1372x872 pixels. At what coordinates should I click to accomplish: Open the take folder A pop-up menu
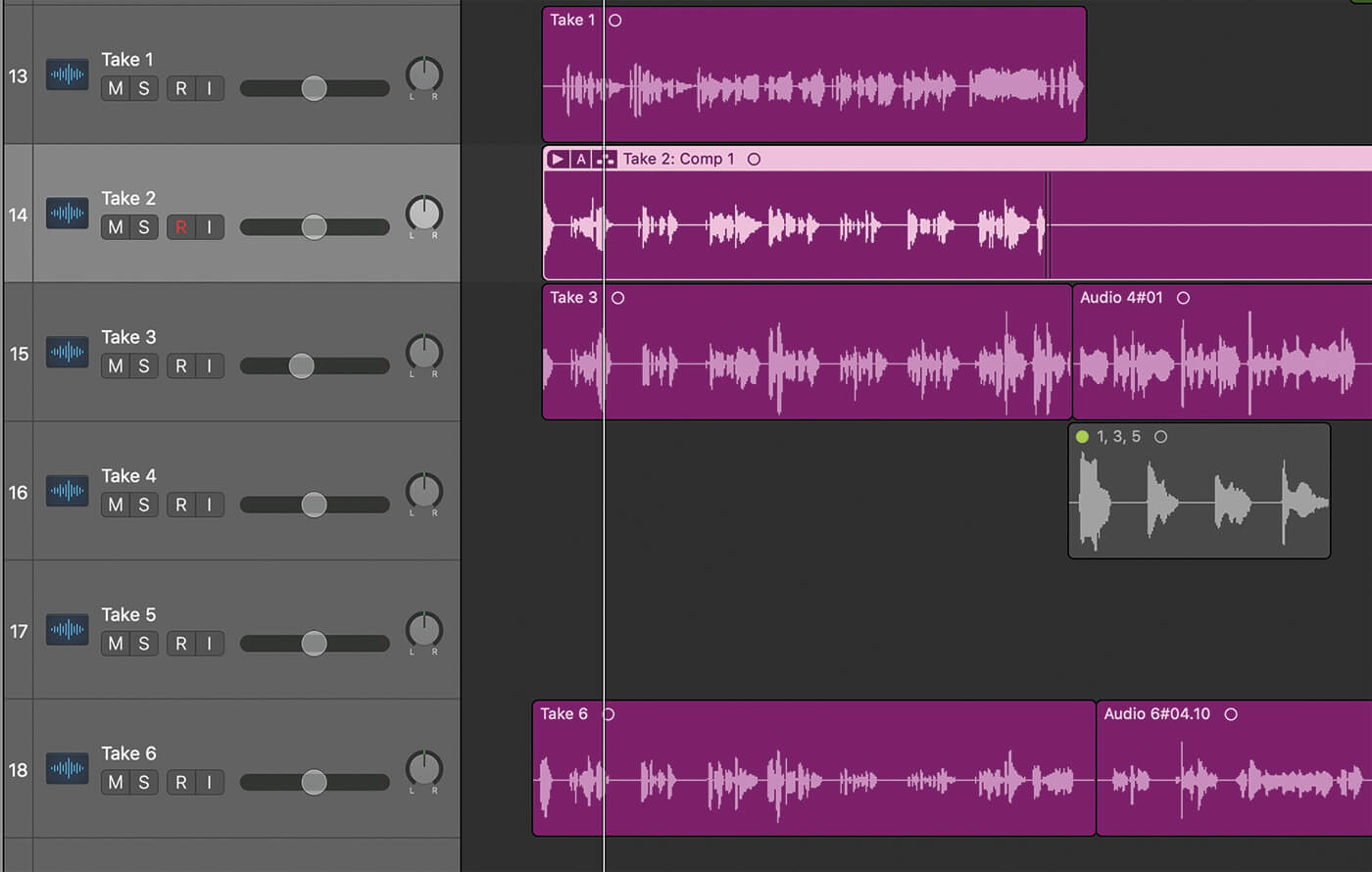[581, 159]
